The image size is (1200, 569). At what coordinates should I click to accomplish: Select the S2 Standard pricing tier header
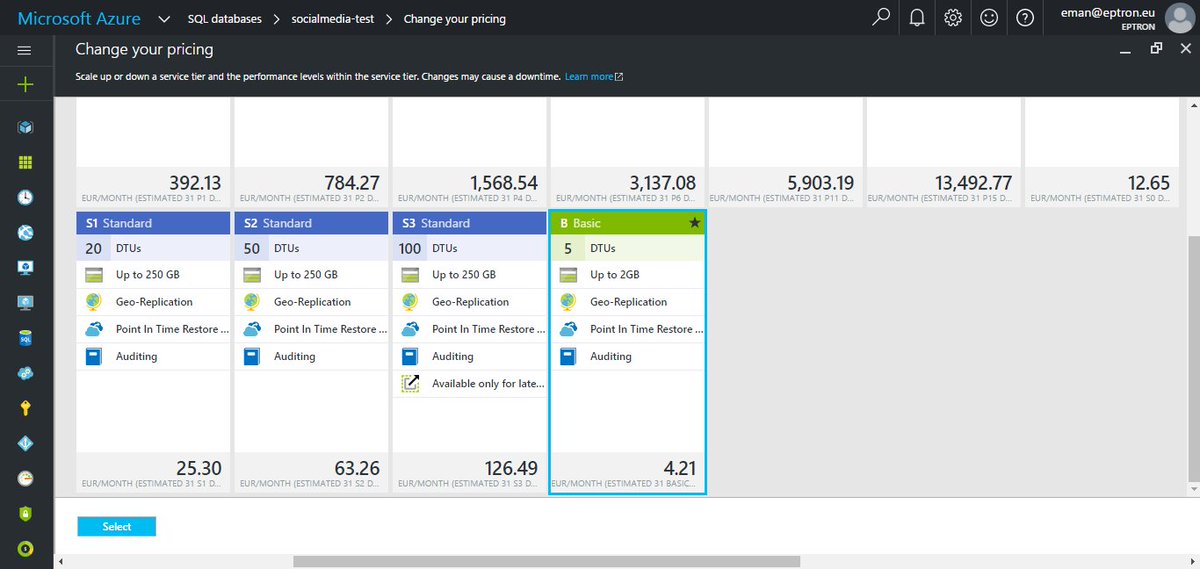pyautogui.click(x=312, y=223)
